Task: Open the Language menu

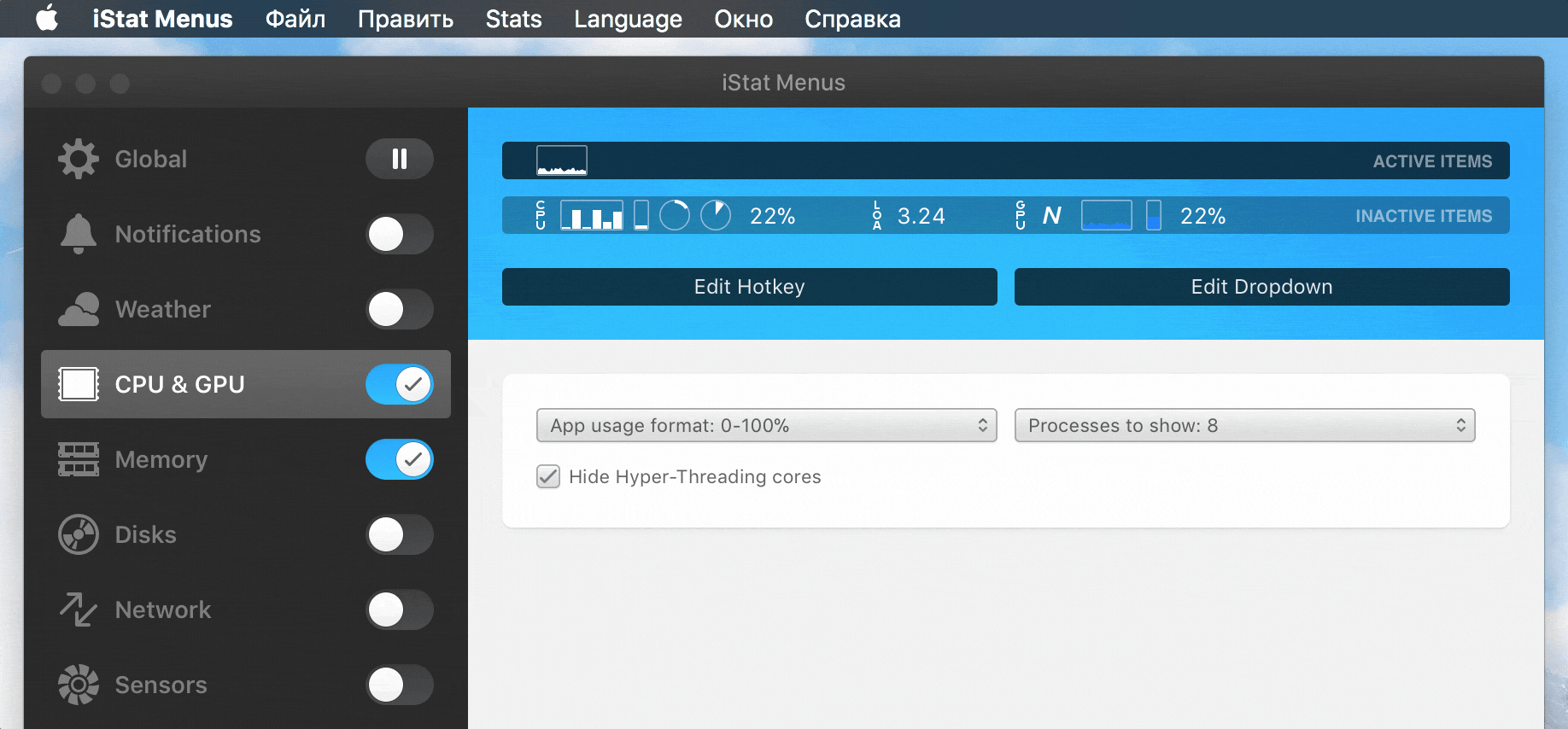Action: point(628,19)
